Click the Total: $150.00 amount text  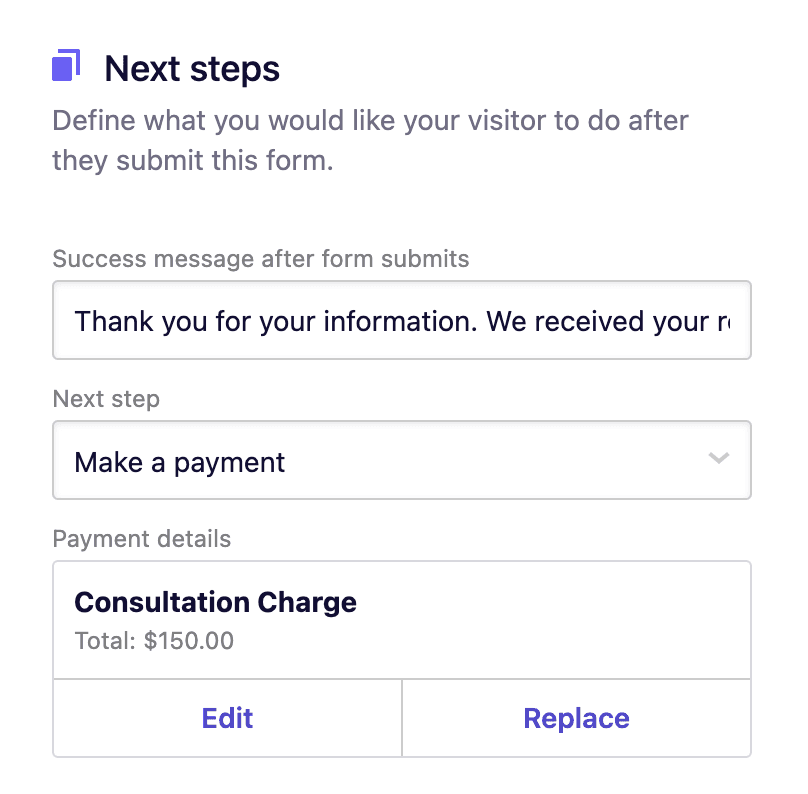[x=154, y=640]
